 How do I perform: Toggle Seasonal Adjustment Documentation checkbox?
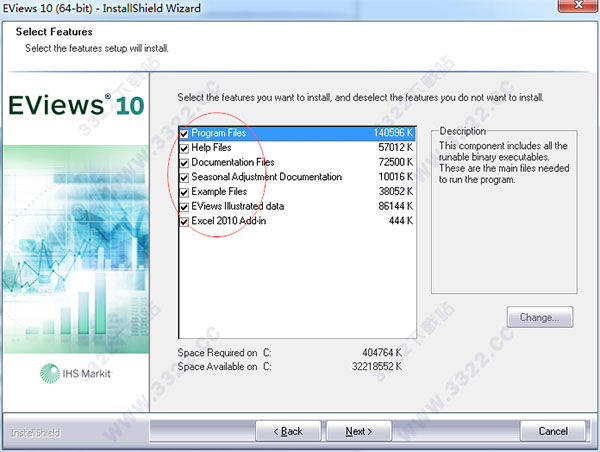pos(184,178)
